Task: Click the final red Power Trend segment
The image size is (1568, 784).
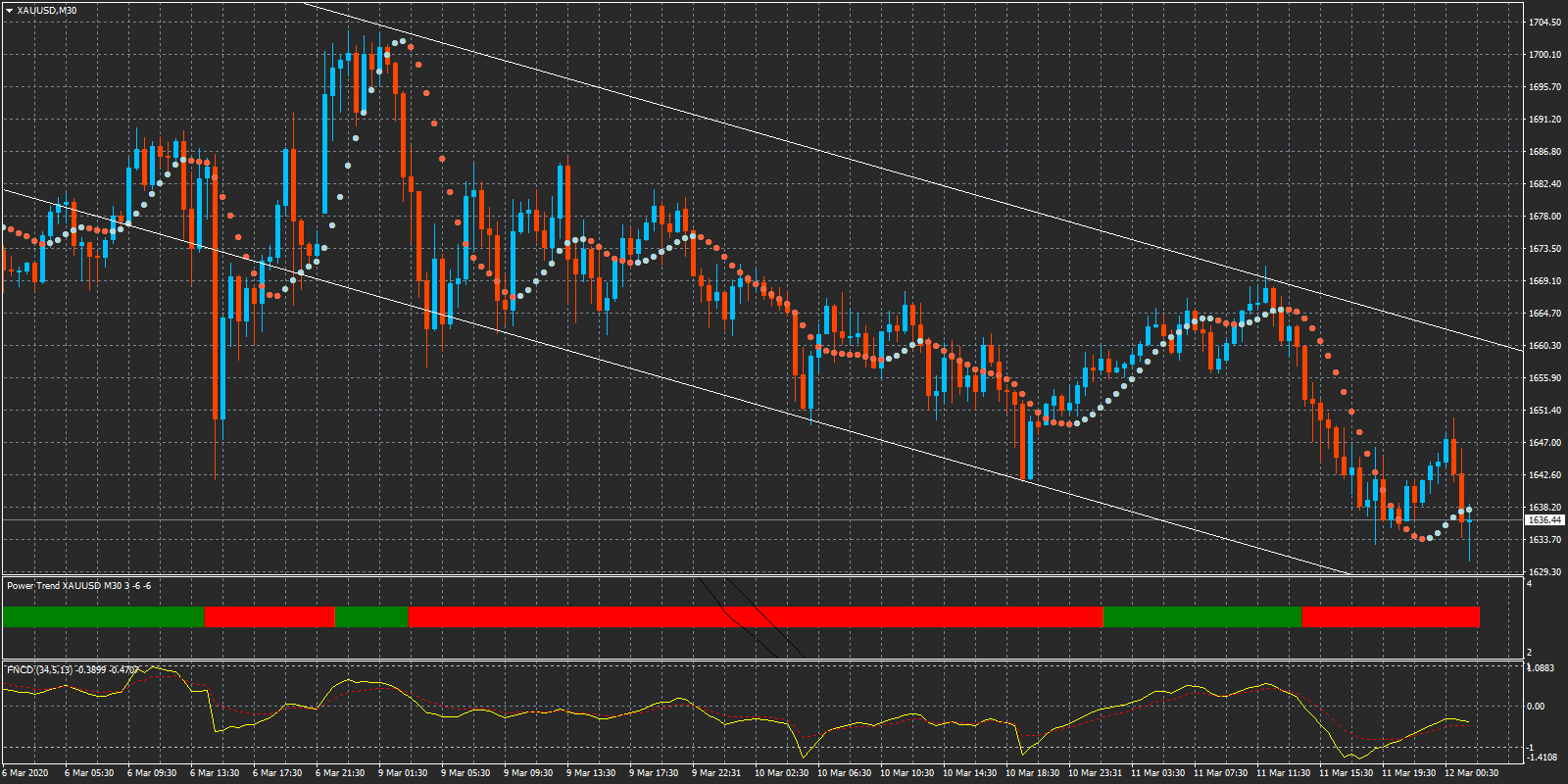Action: (1390, 616)
